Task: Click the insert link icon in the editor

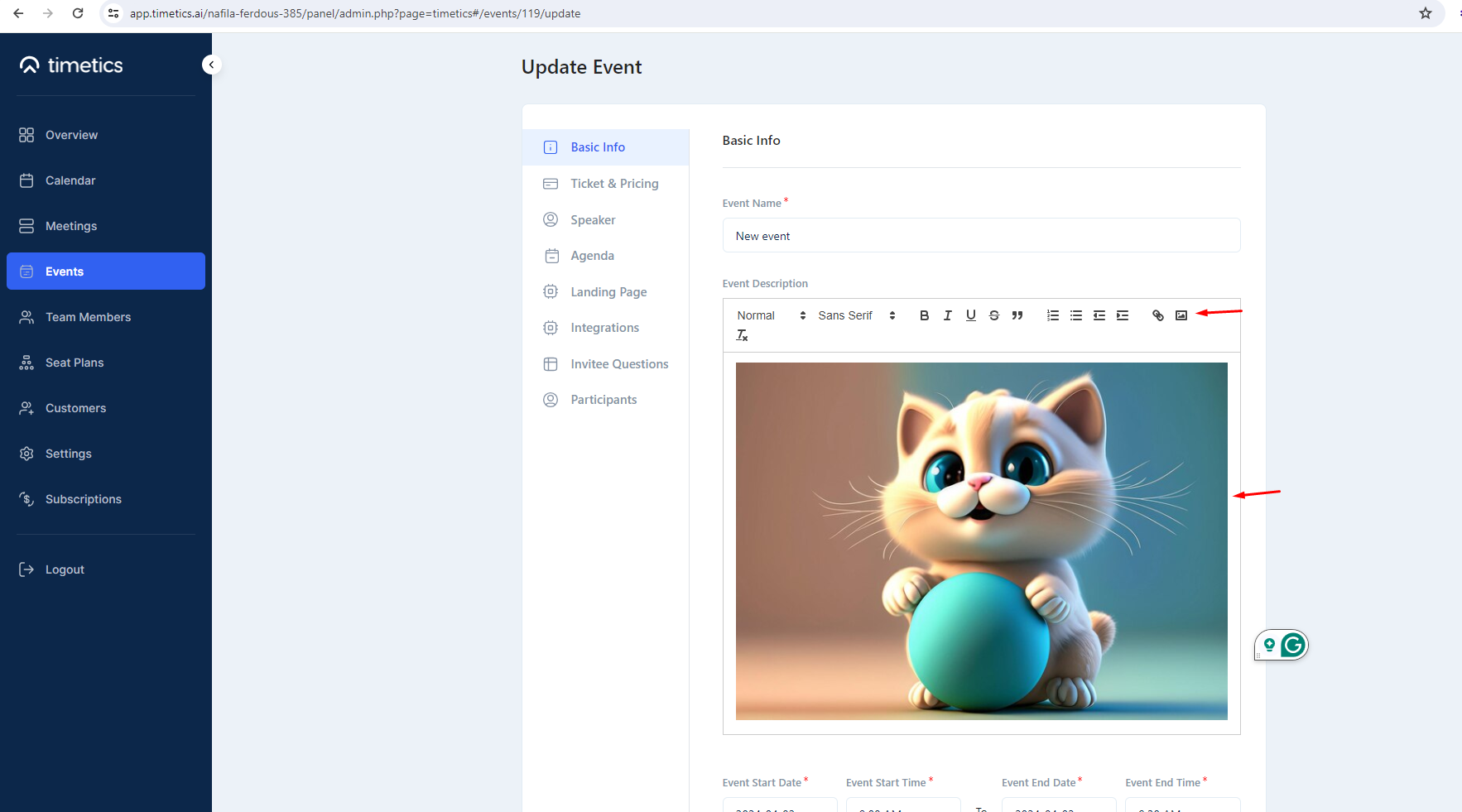Action: 1157,315
